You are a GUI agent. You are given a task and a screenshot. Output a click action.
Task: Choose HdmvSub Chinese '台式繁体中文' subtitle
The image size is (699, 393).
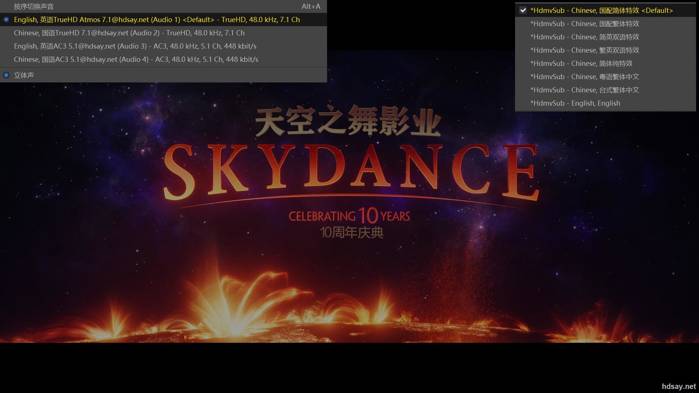(x=605, y=90)
